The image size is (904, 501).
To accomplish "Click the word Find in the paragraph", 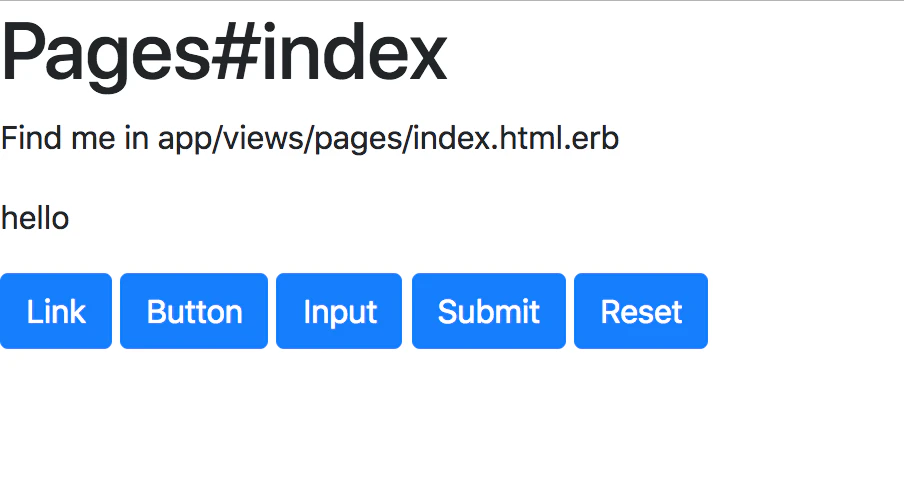I will tap(31, 138).
